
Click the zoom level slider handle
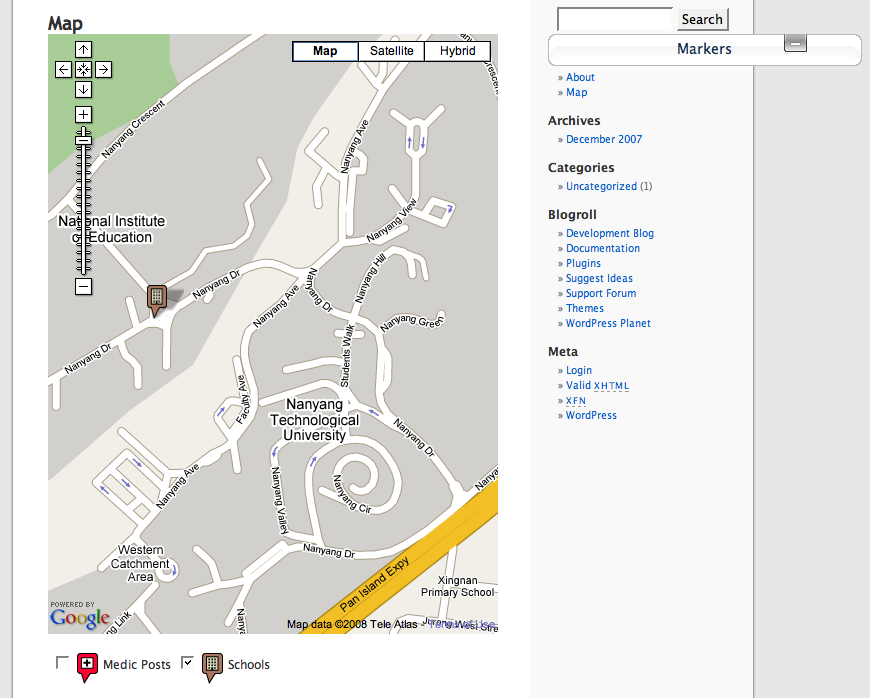83,140
